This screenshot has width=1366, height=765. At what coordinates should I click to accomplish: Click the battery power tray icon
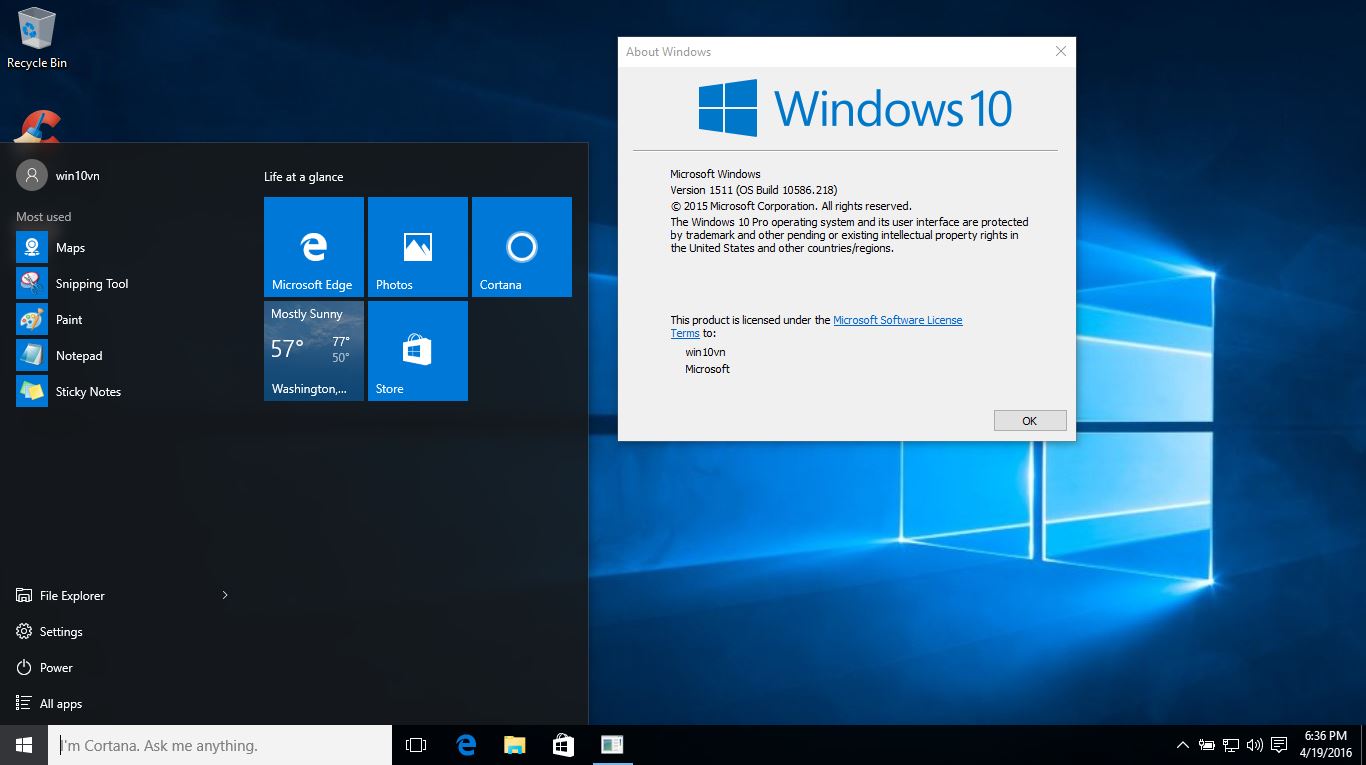click(x=1207, y=745)
